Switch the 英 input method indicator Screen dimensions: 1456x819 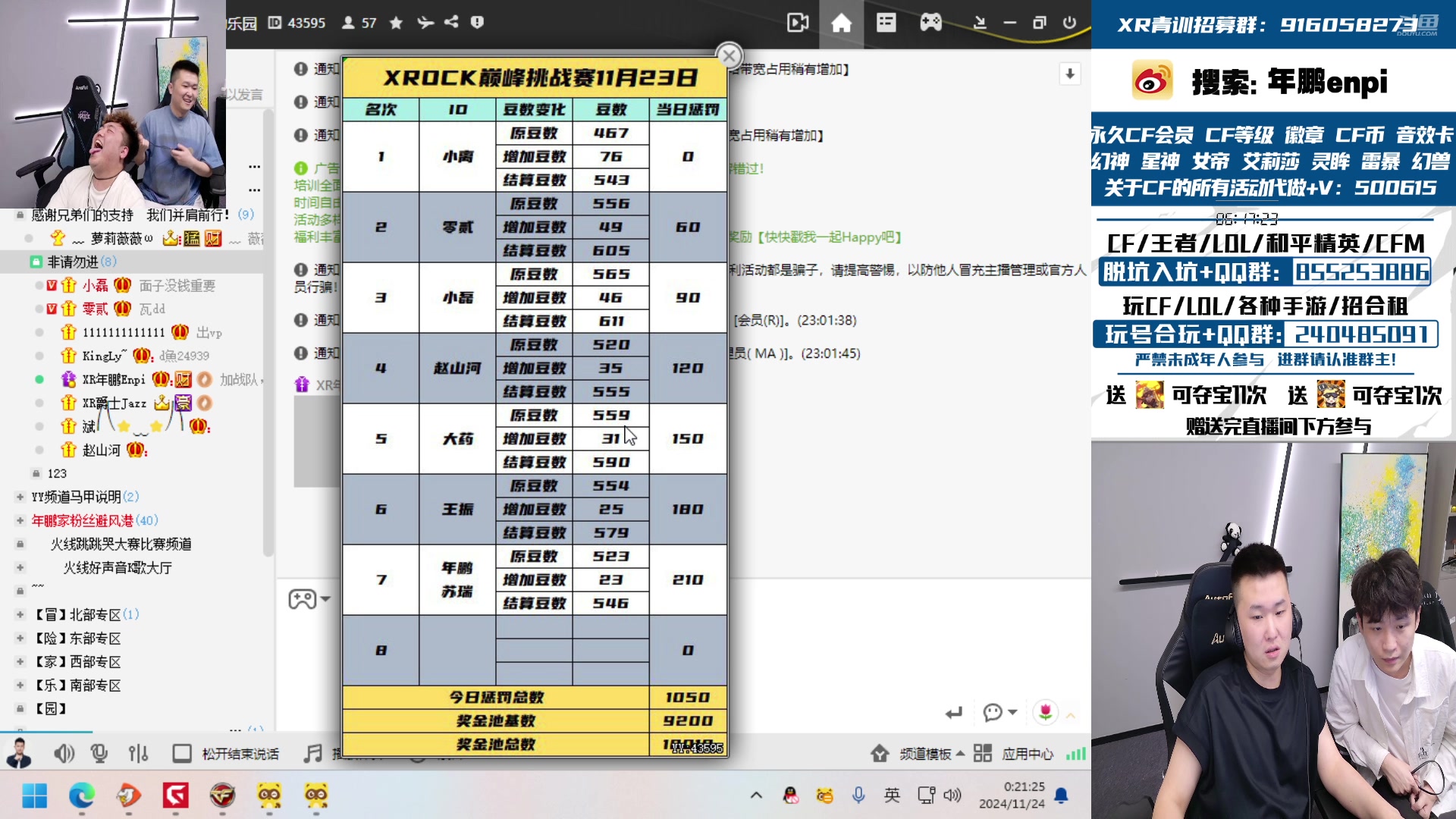click(892, 795)
